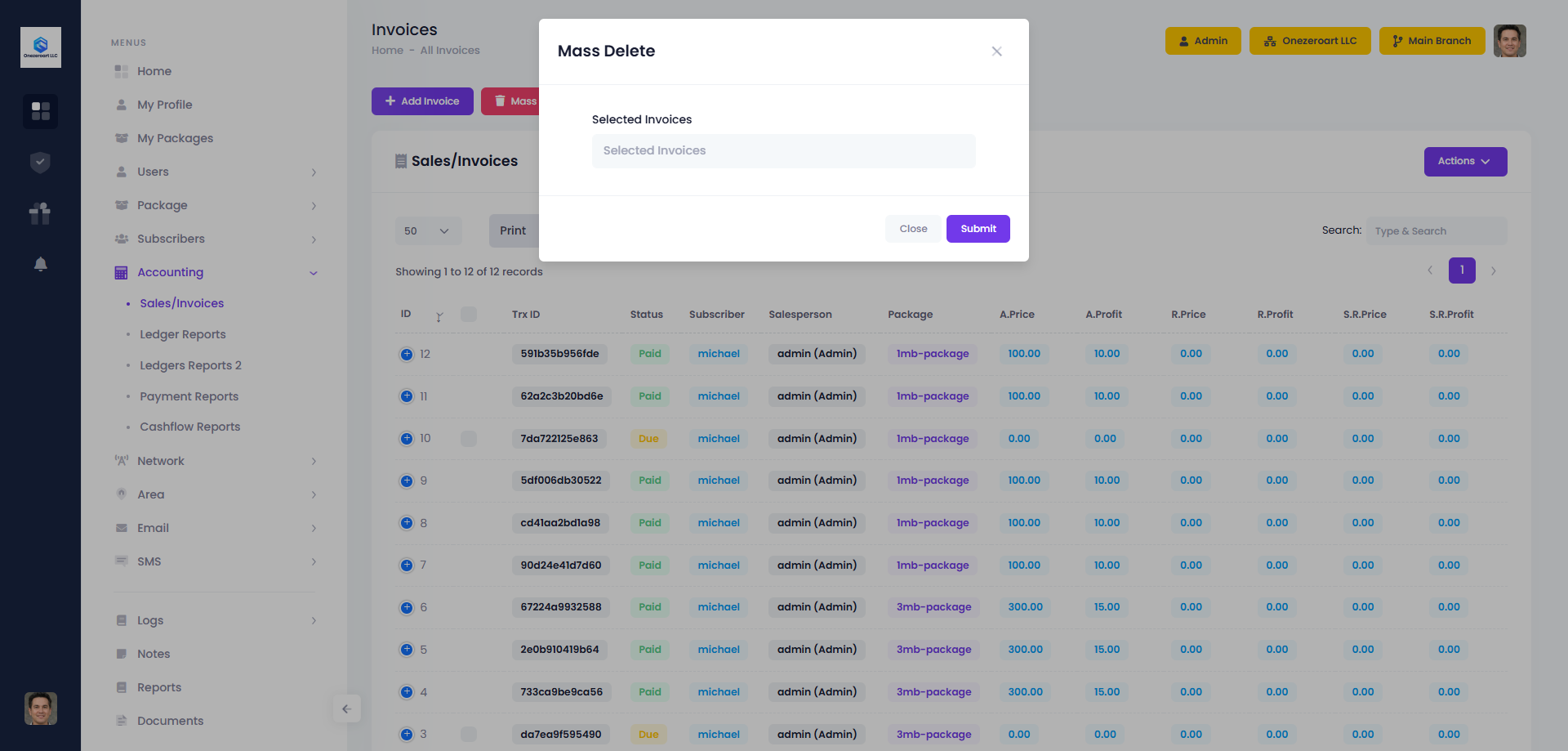Open the shield icon in left rail
This screenshot has width=1568, height=751.
[x=40, y=163]
